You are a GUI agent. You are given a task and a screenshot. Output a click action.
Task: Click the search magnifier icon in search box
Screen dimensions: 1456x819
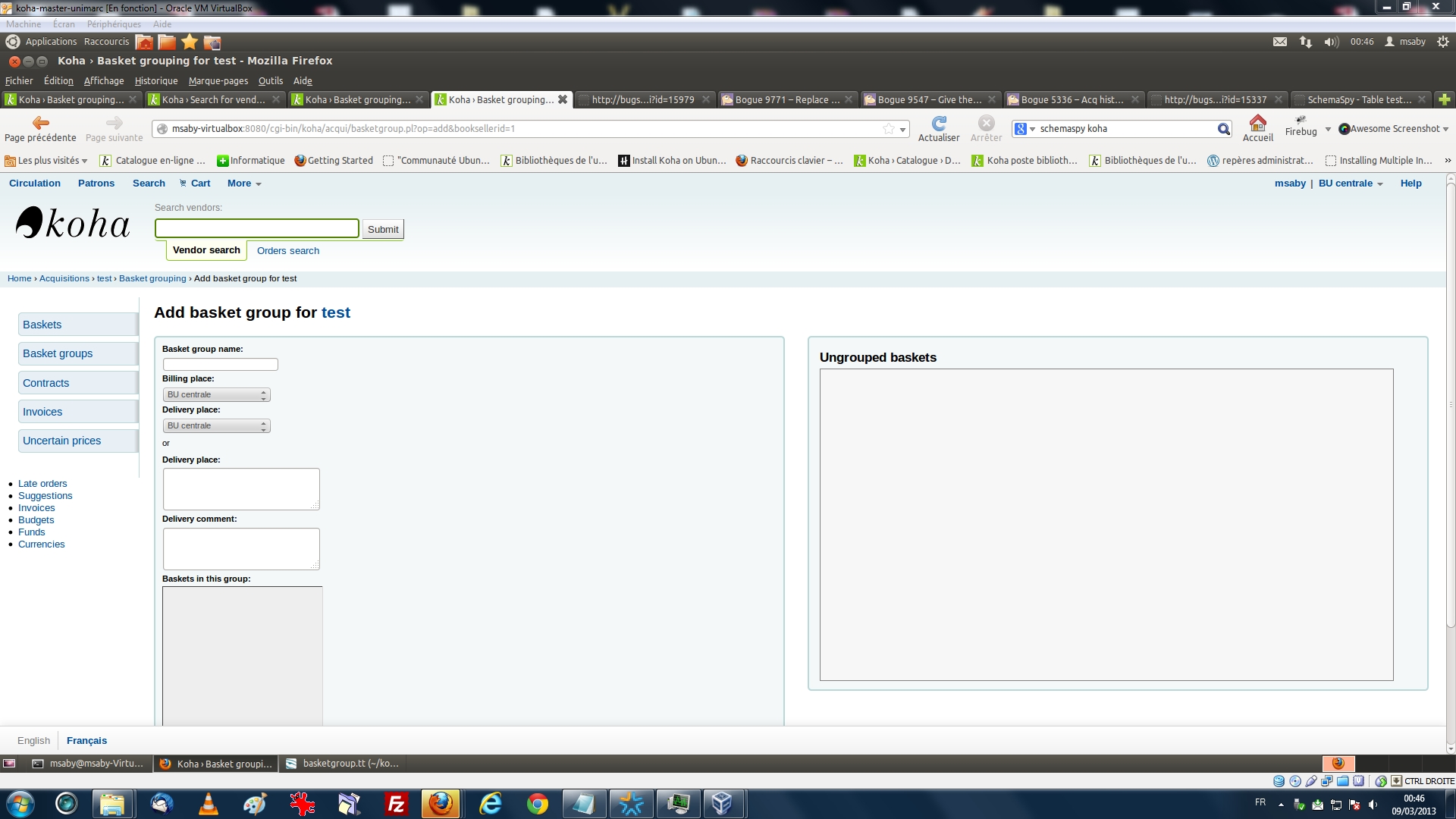pos(1223,129)
